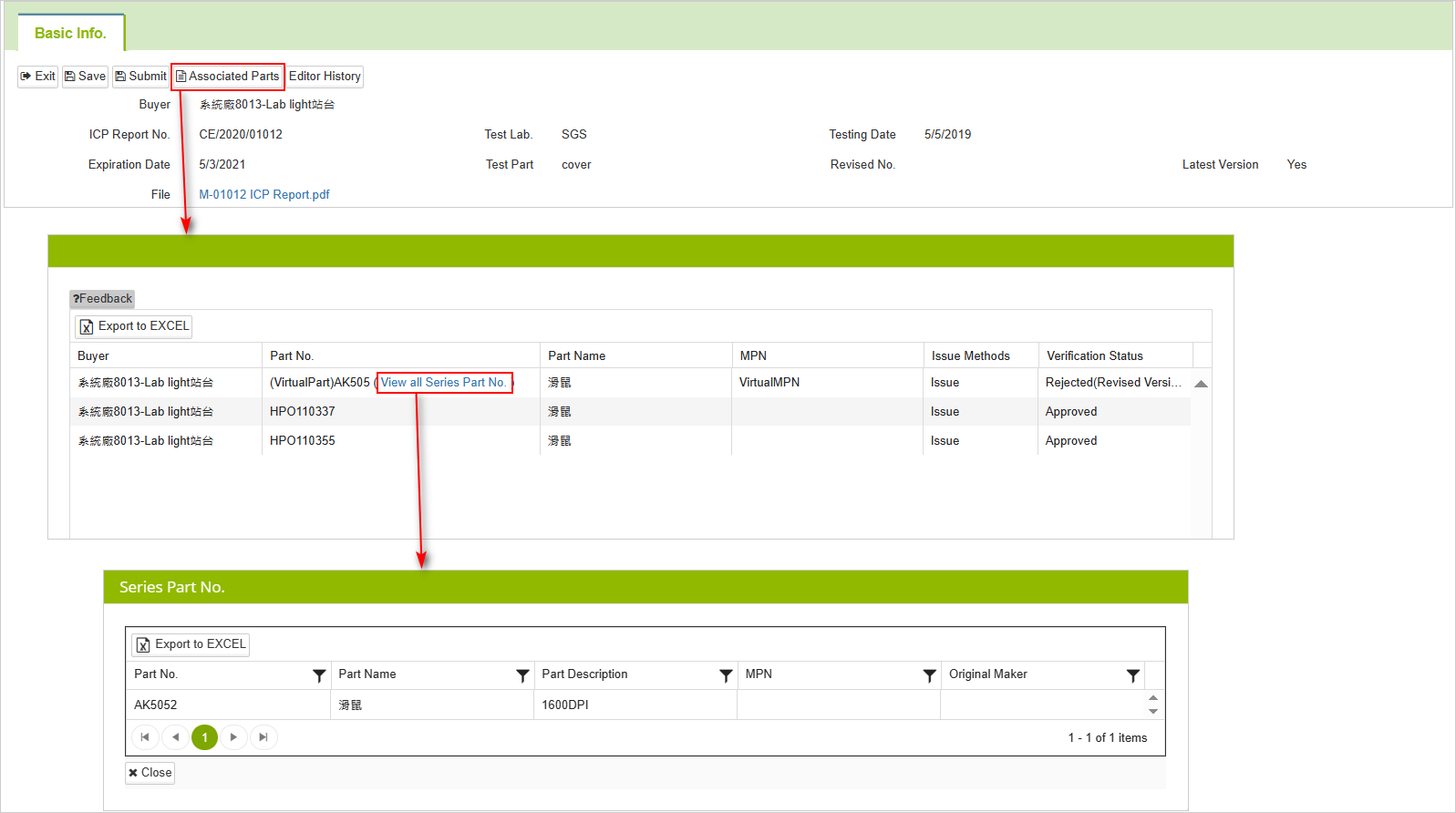Open filter for Original Maker column
Screen dimensions: 1456x813
coord(1132,675)
